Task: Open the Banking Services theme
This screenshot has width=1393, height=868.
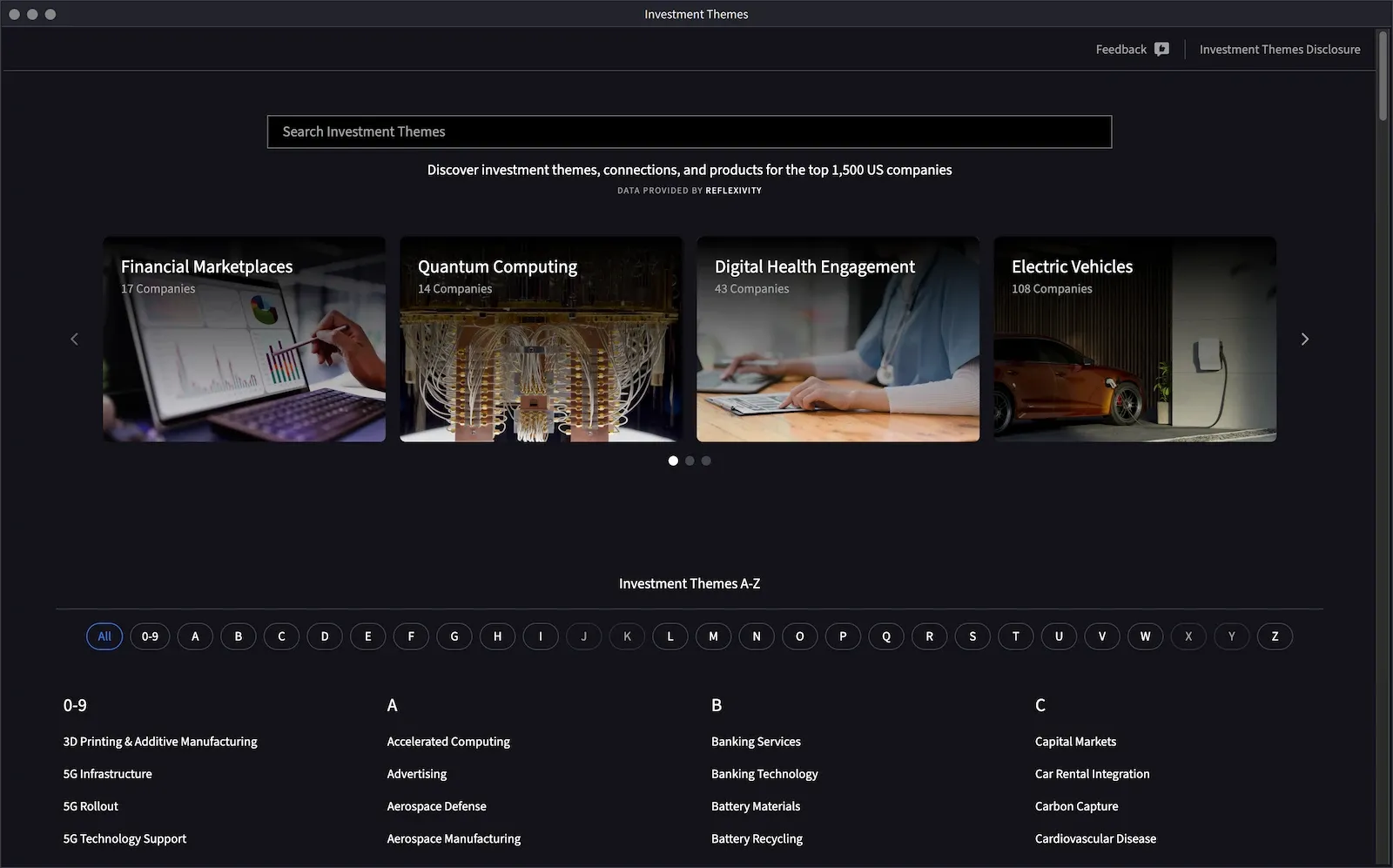Action: tap(756, 741)
